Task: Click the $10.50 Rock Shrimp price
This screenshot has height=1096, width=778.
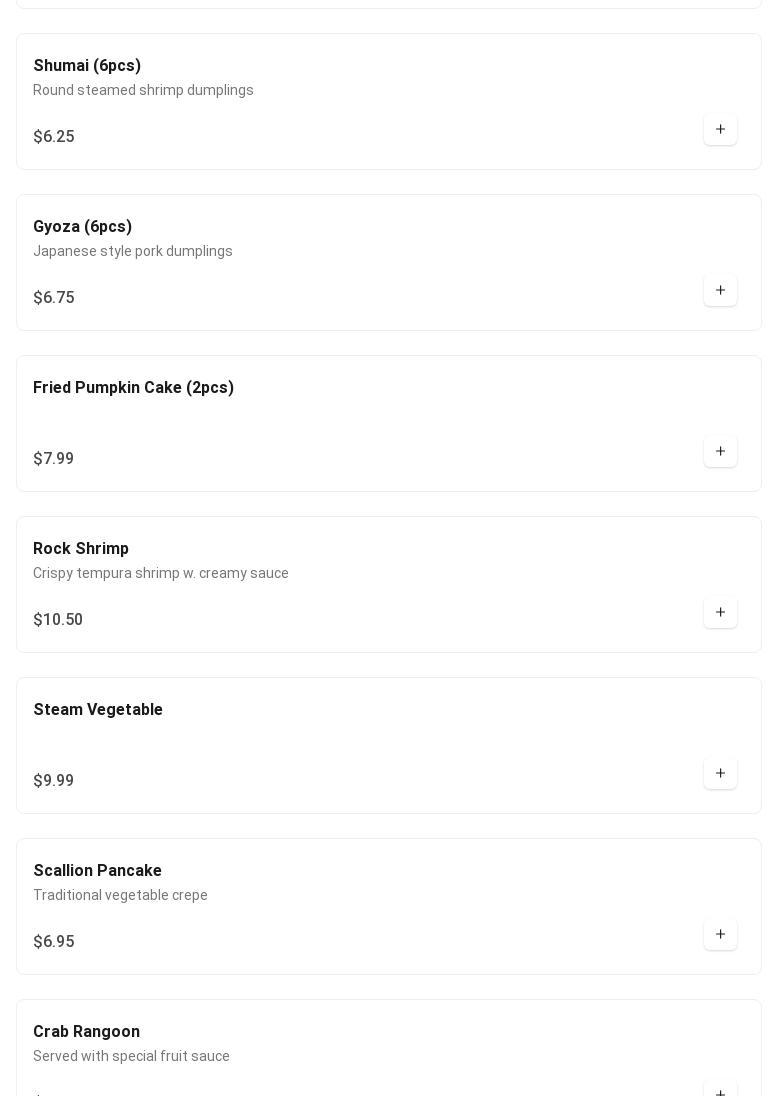Action: pos(58,619)
